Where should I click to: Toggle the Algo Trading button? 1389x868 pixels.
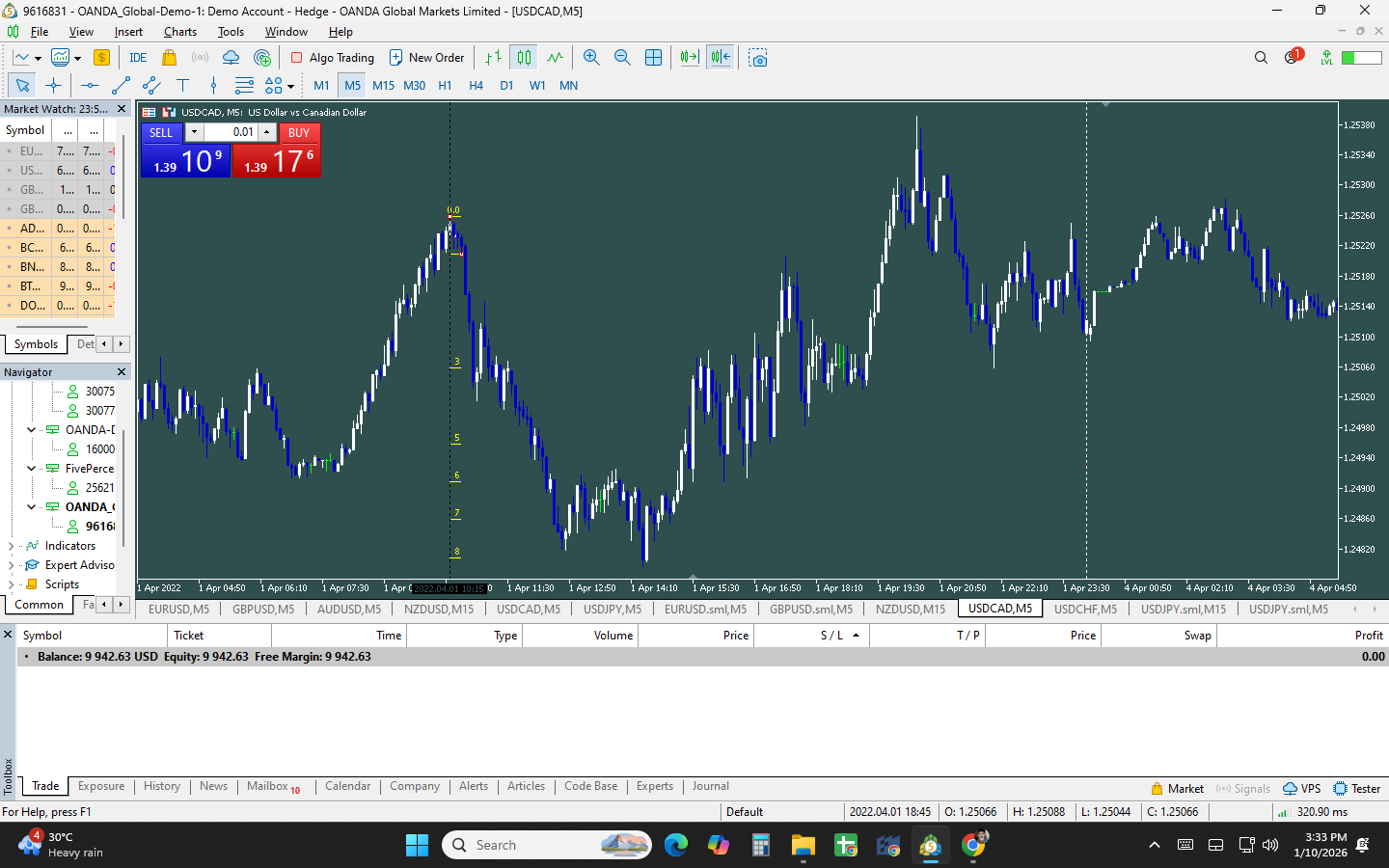tap(333, 58)
